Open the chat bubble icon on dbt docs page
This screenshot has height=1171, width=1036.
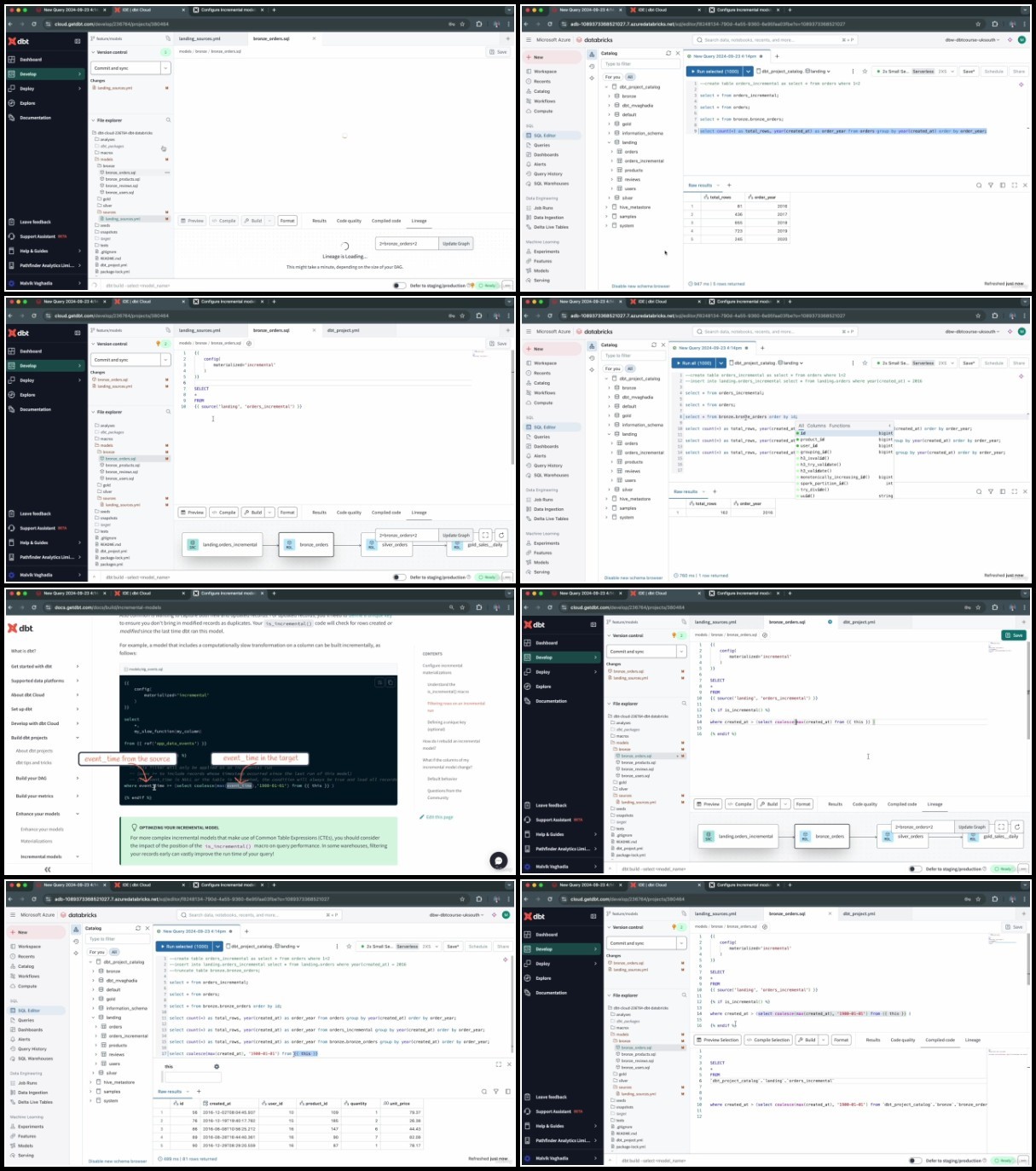(x=499, y=861)
